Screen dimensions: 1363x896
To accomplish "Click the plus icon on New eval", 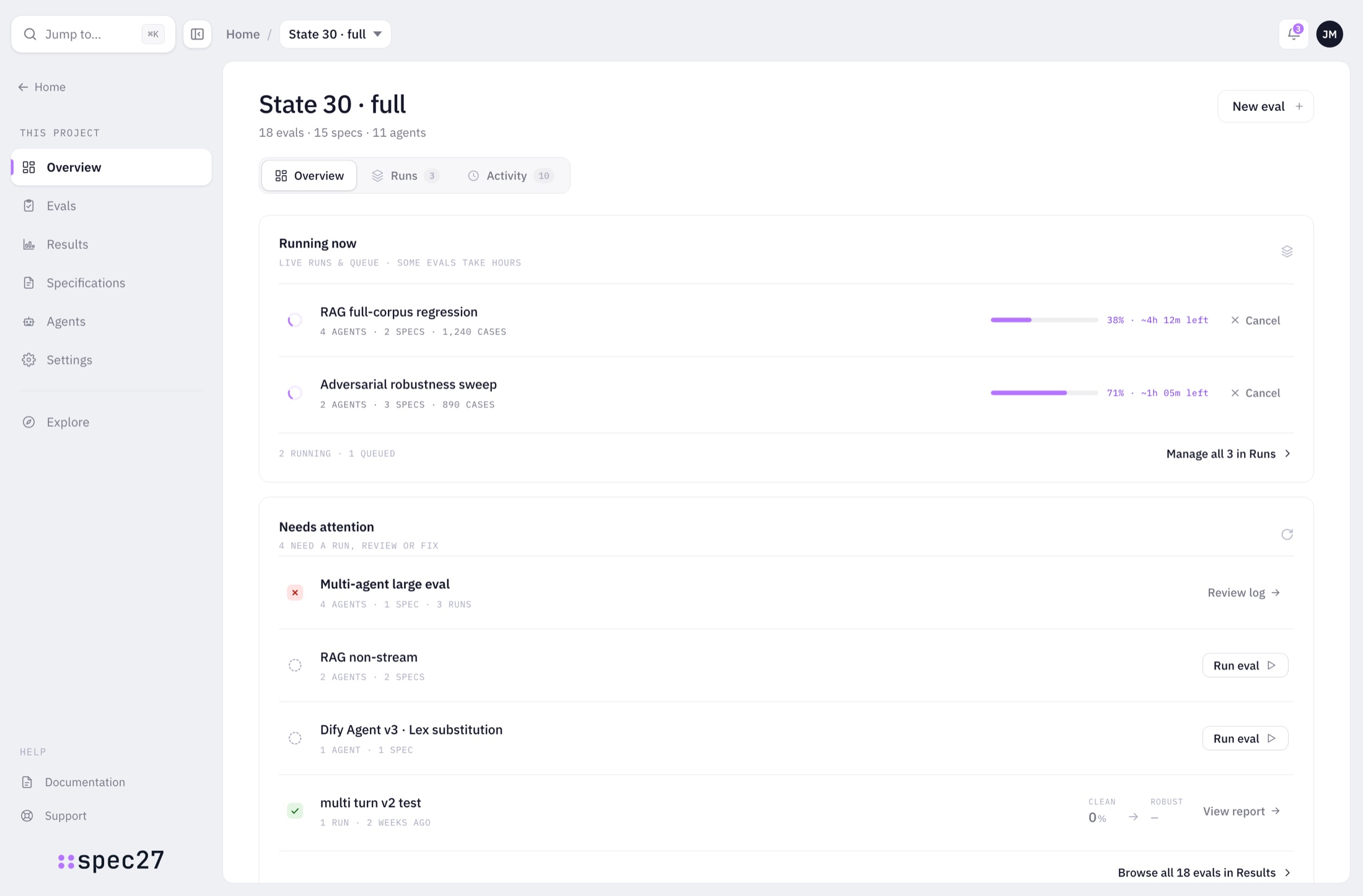I will click(1299, 107).
